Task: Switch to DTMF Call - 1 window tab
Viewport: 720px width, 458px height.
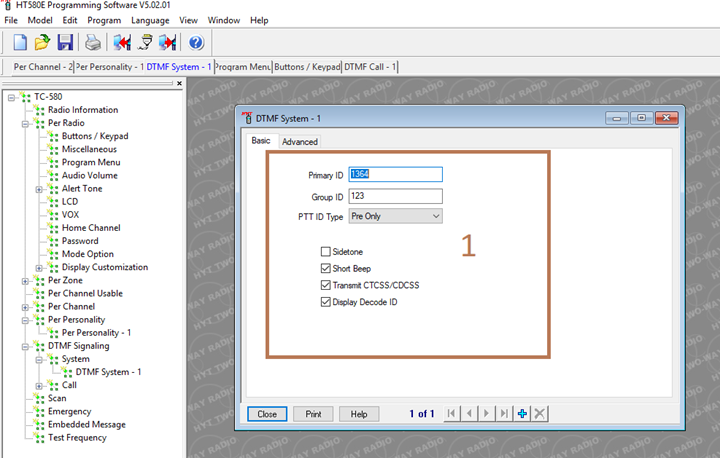Action: 370,67
